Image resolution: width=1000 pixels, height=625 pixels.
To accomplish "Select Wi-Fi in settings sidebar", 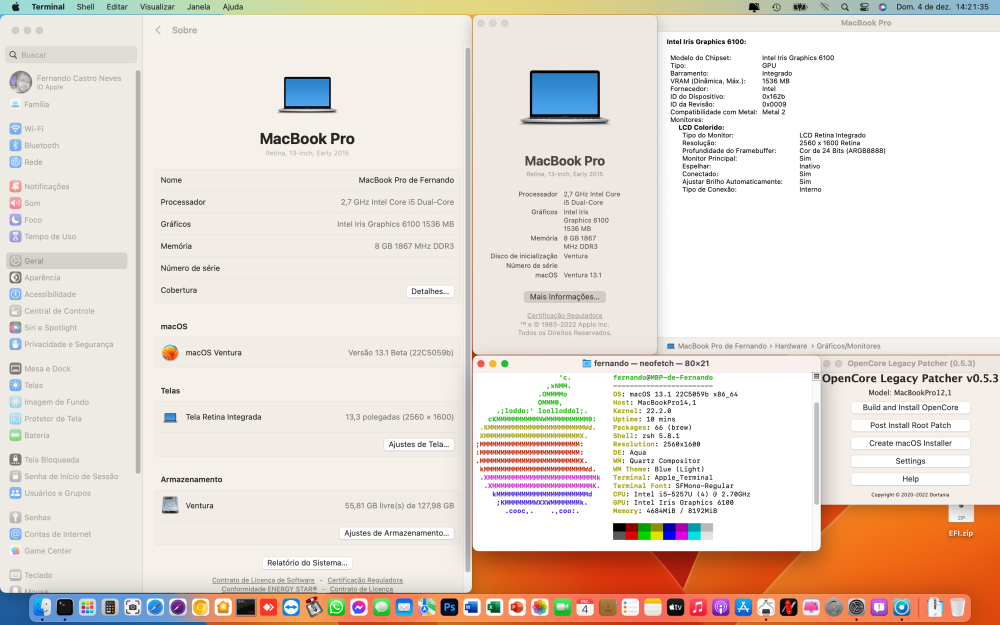I will [x=68, y=128].
